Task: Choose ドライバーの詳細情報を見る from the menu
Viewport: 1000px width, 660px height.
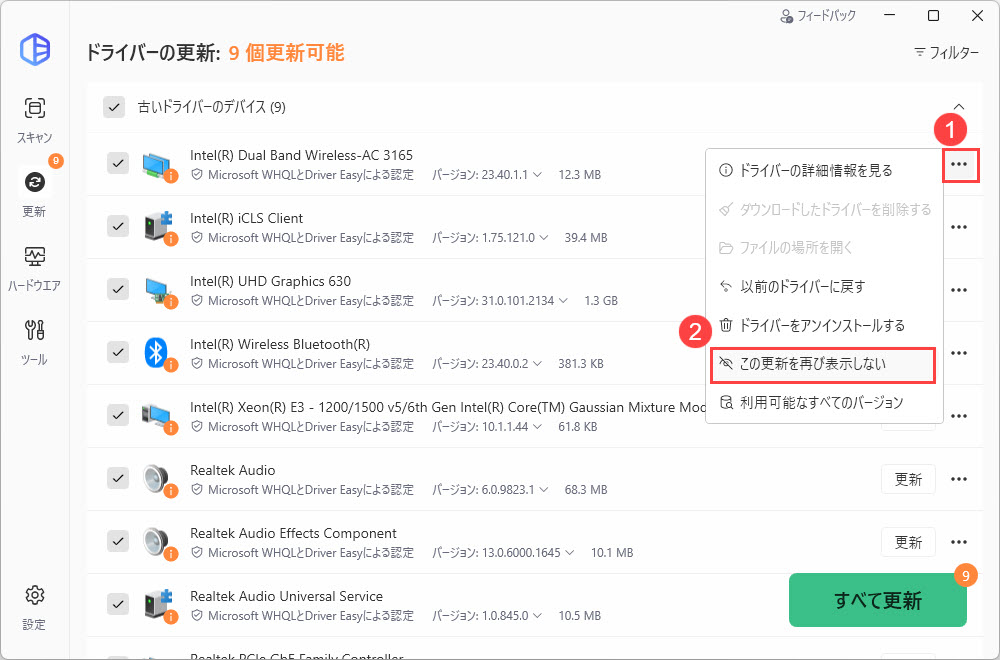Action: coord(824,170)
